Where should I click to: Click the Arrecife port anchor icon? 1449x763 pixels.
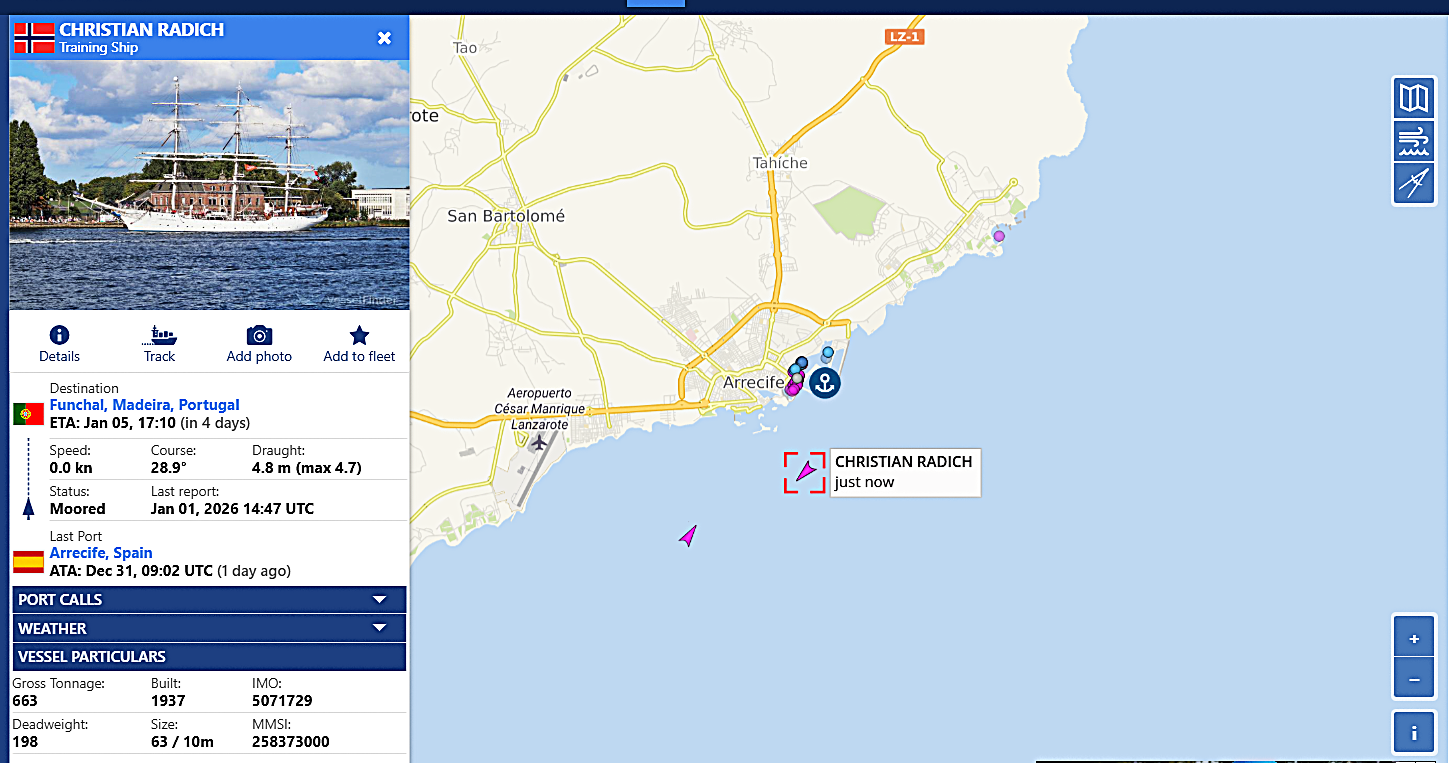tap(824, 382)
